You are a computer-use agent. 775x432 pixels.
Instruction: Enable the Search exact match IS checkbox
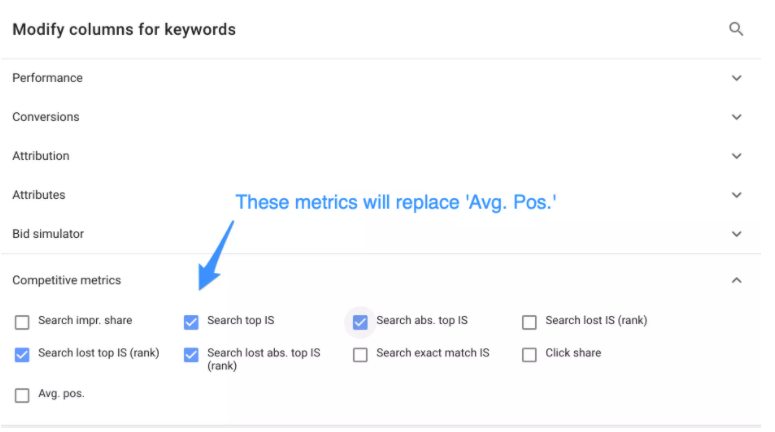click(x=360, y=354)
